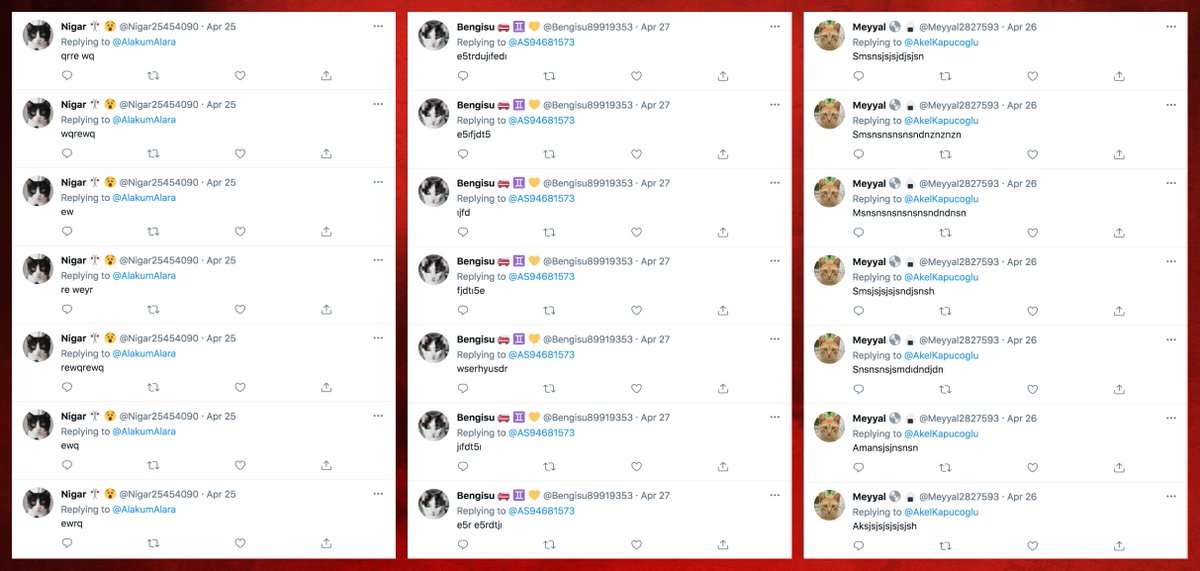Viewport: 1200px width, 571px height.
Task: Reply to Meyyal's tweet 'Amansjsjnsnsn'
Action: coord(859,467)
